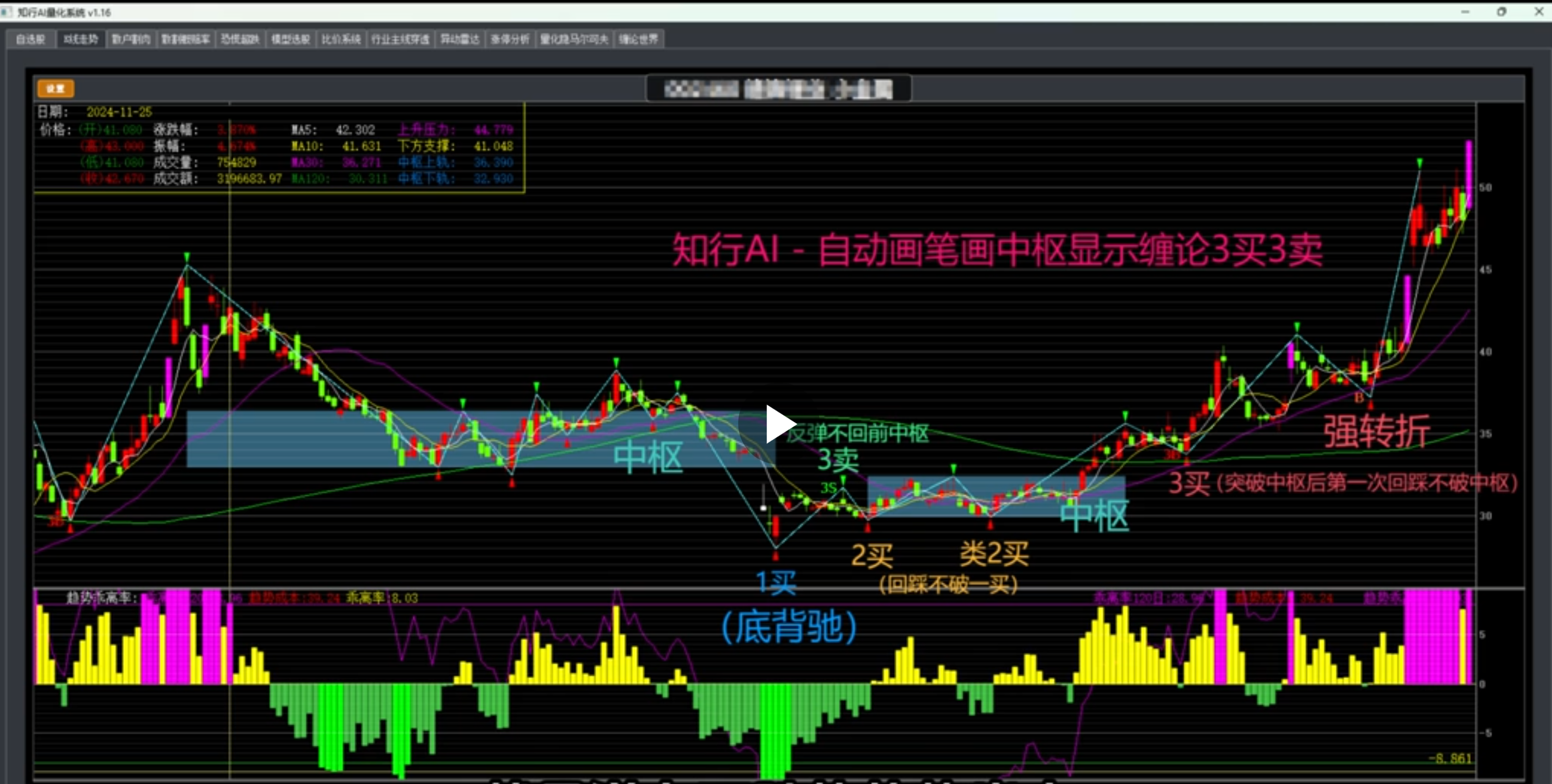
Task: Click the 趋势乖离率 indicator label
Action: (102, 598)
